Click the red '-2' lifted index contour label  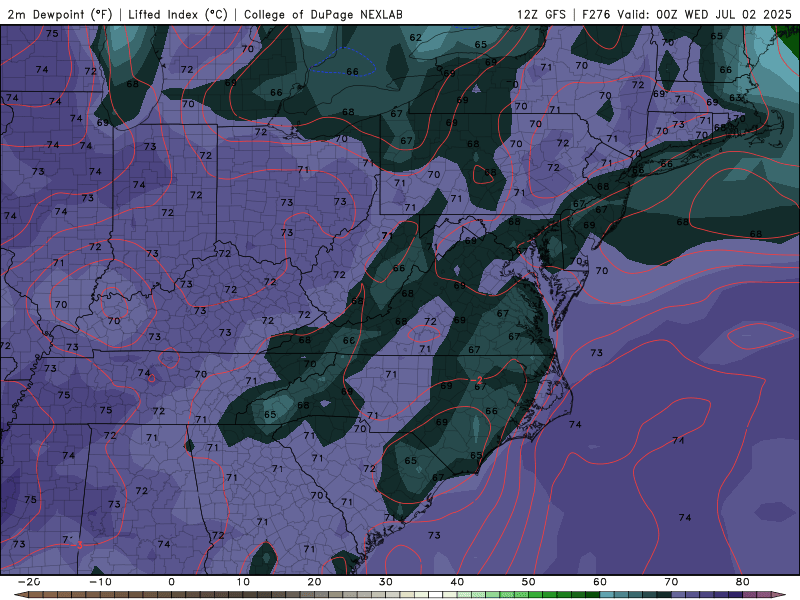[477, 380]
